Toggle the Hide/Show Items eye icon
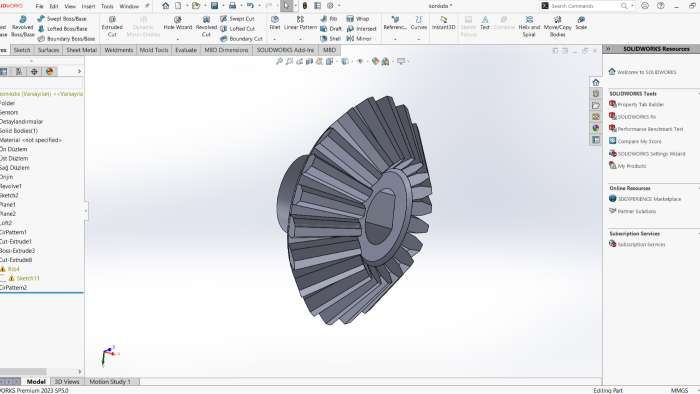This screenshot has width=700, height=394. (x=360, y=62)
